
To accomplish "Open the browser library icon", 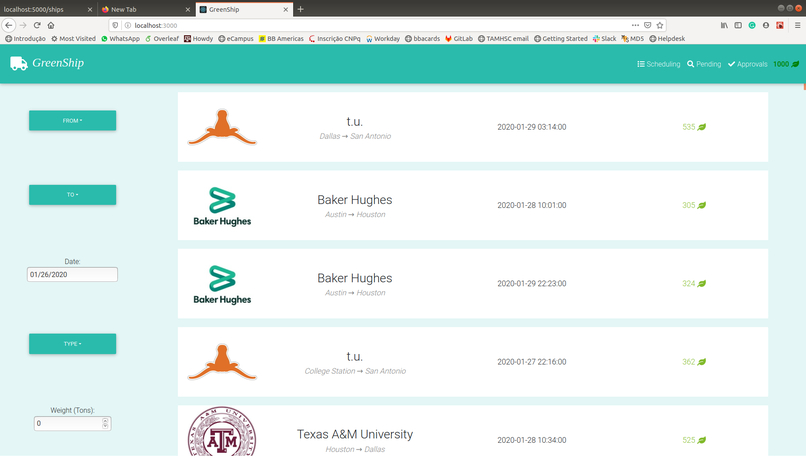I will [724, 25].
